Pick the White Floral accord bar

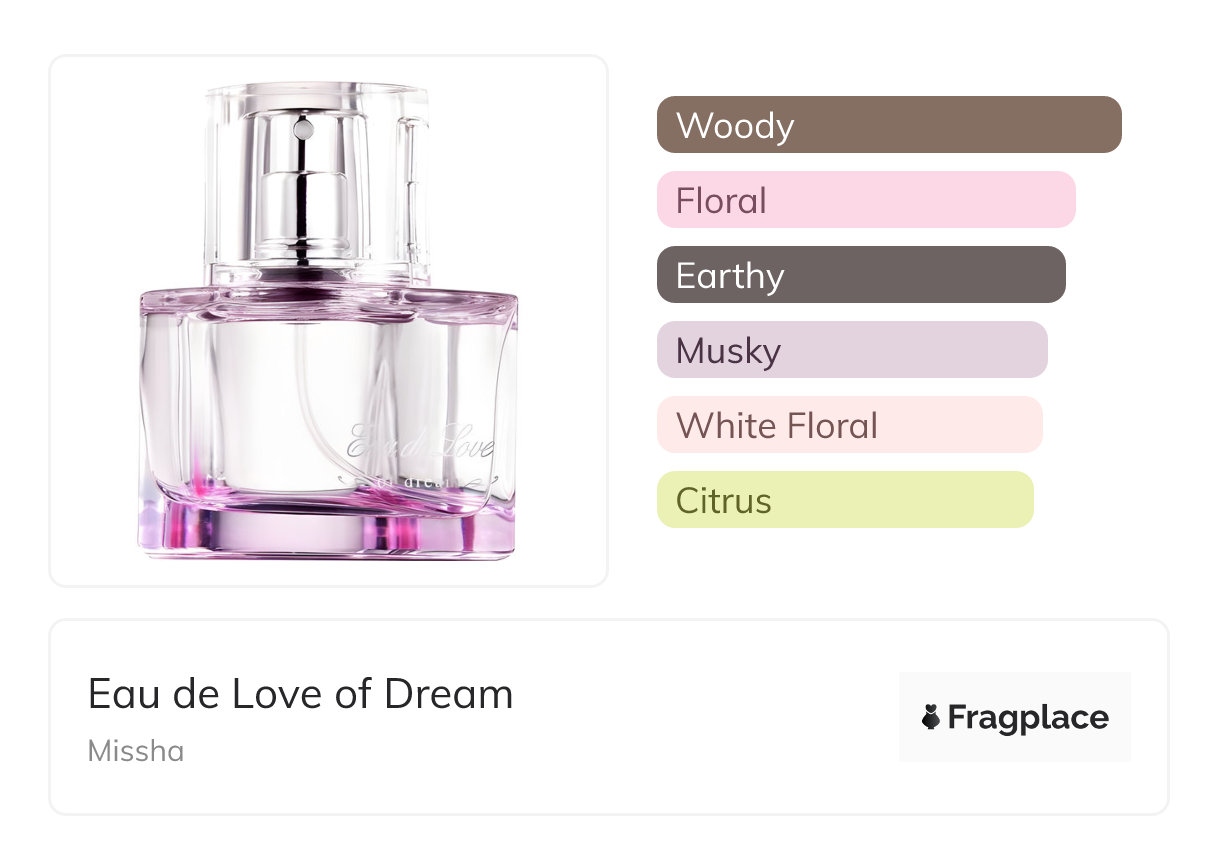pyautogui.click(x=849, y=425)
